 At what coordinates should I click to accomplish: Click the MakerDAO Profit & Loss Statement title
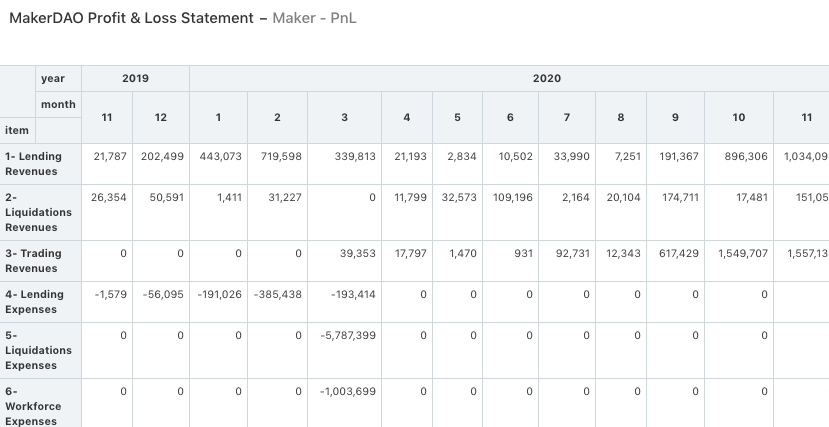(131, 18)
